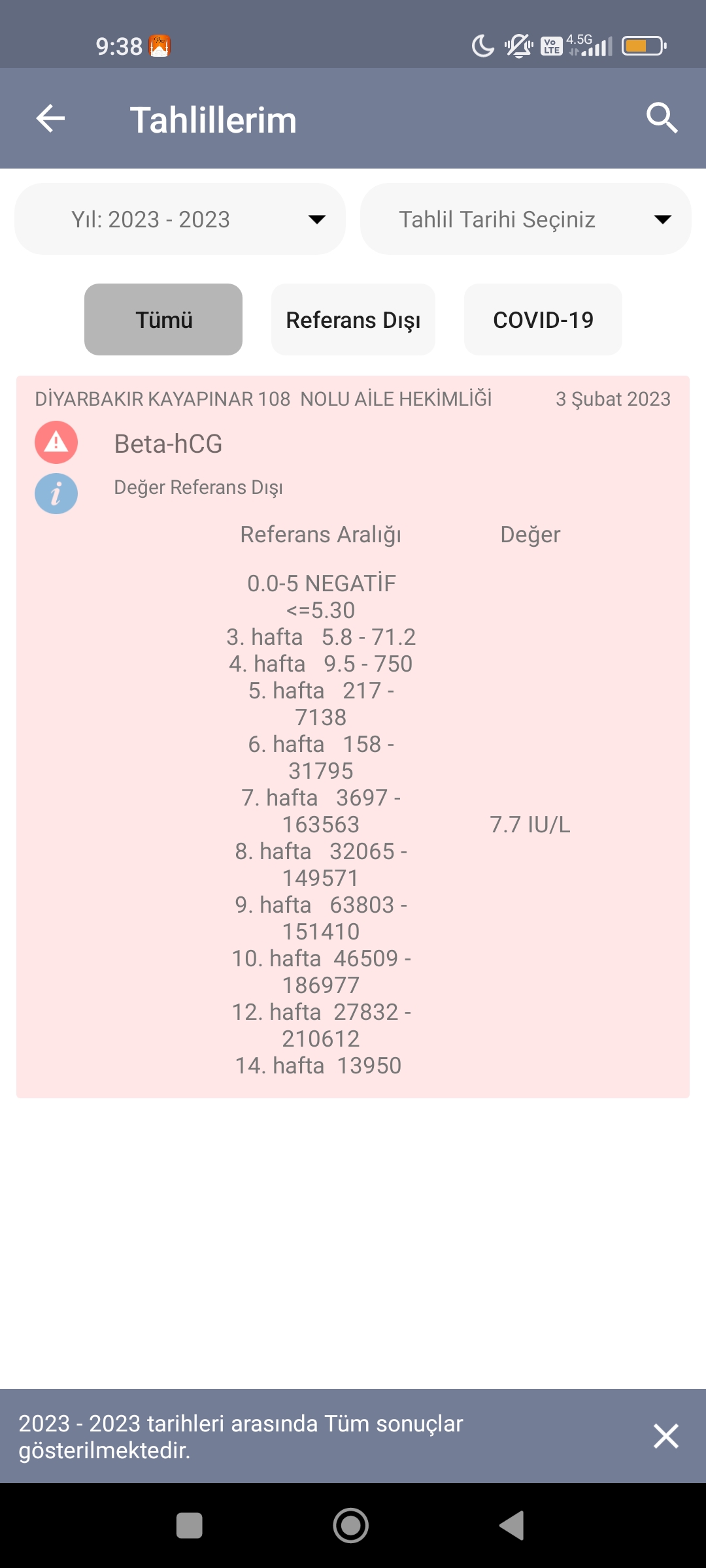The image size is (706, 1568).
Task: Tap the battery icon in status bar
Action: pos(644,46)
